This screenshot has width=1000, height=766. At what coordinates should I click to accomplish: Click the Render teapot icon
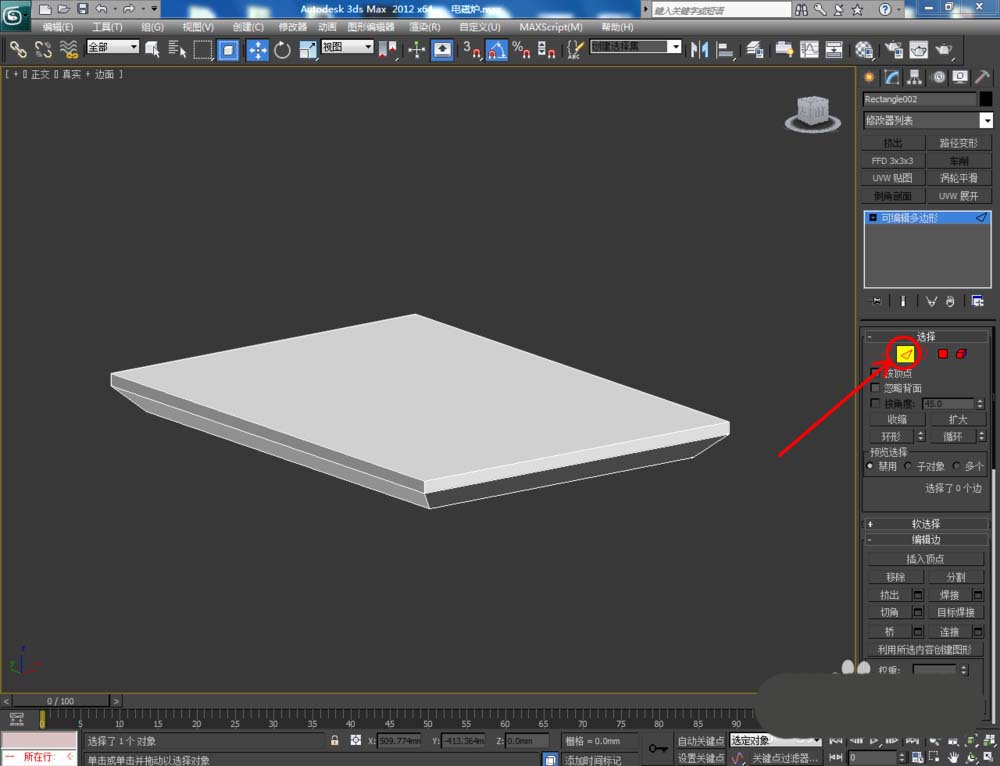click(944, 50)
